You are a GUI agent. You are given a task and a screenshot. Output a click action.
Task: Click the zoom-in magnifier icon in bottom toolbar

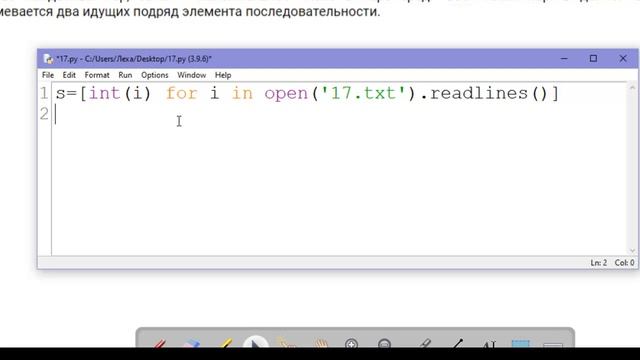(x=351, y=344)
